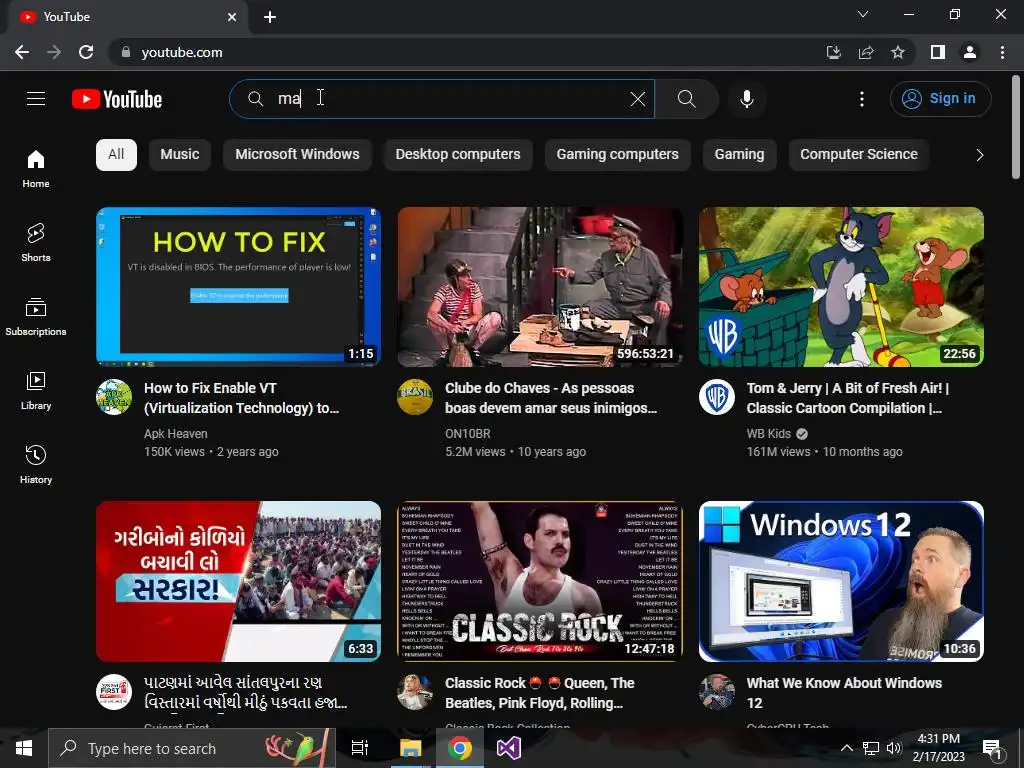
Task: Open the tab search dropdown chevron
Action: coord(863,14)
